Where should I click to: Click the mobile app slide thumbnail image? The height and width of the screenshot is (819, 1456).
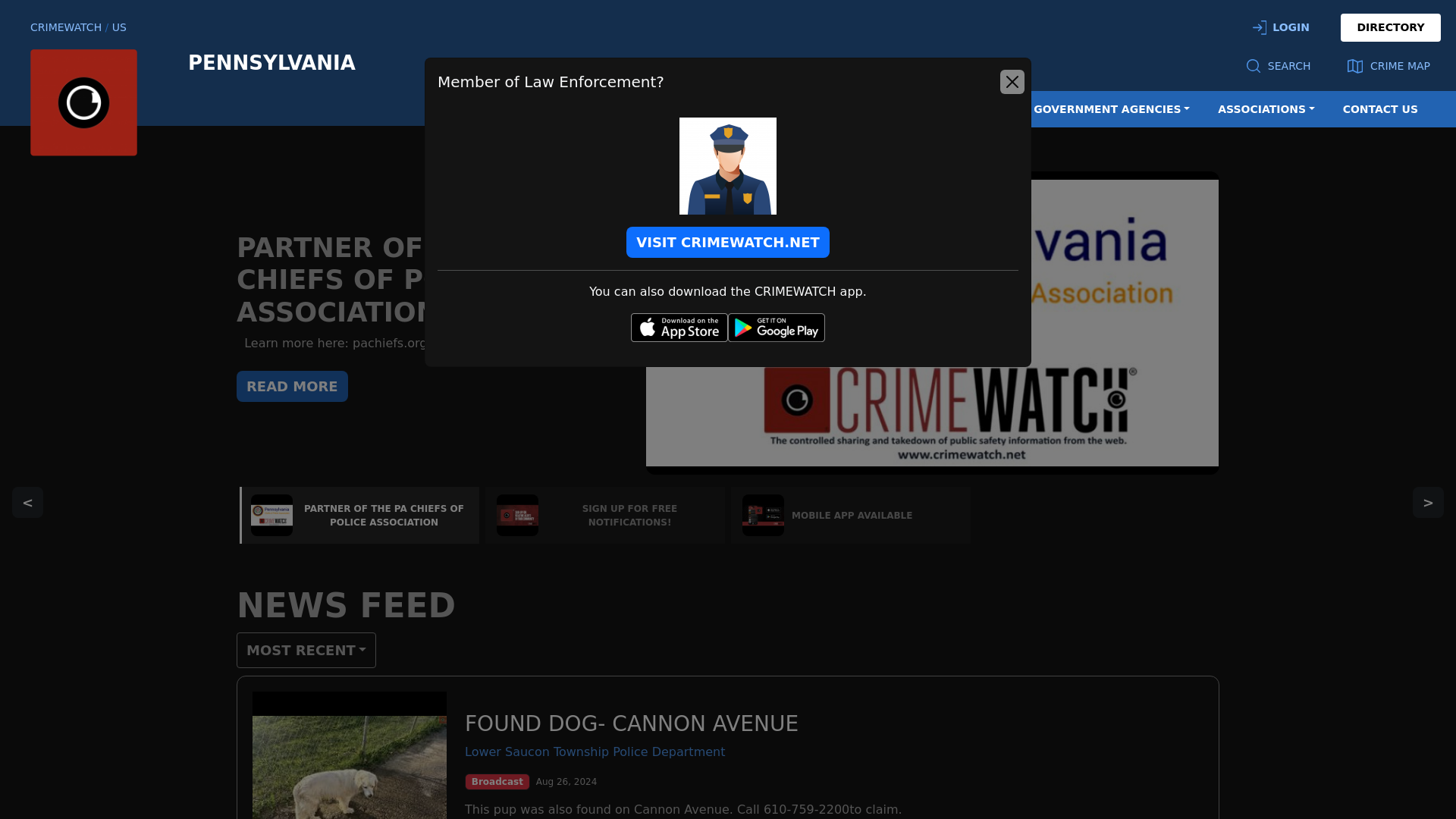(763, 516)
